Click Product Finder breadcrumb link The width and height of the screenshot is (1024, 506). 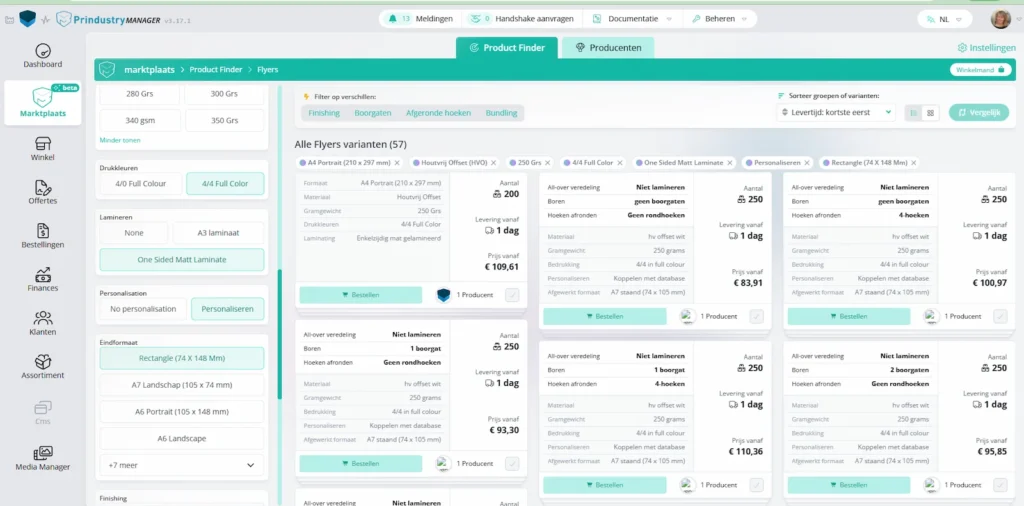[x=216, y=69]
